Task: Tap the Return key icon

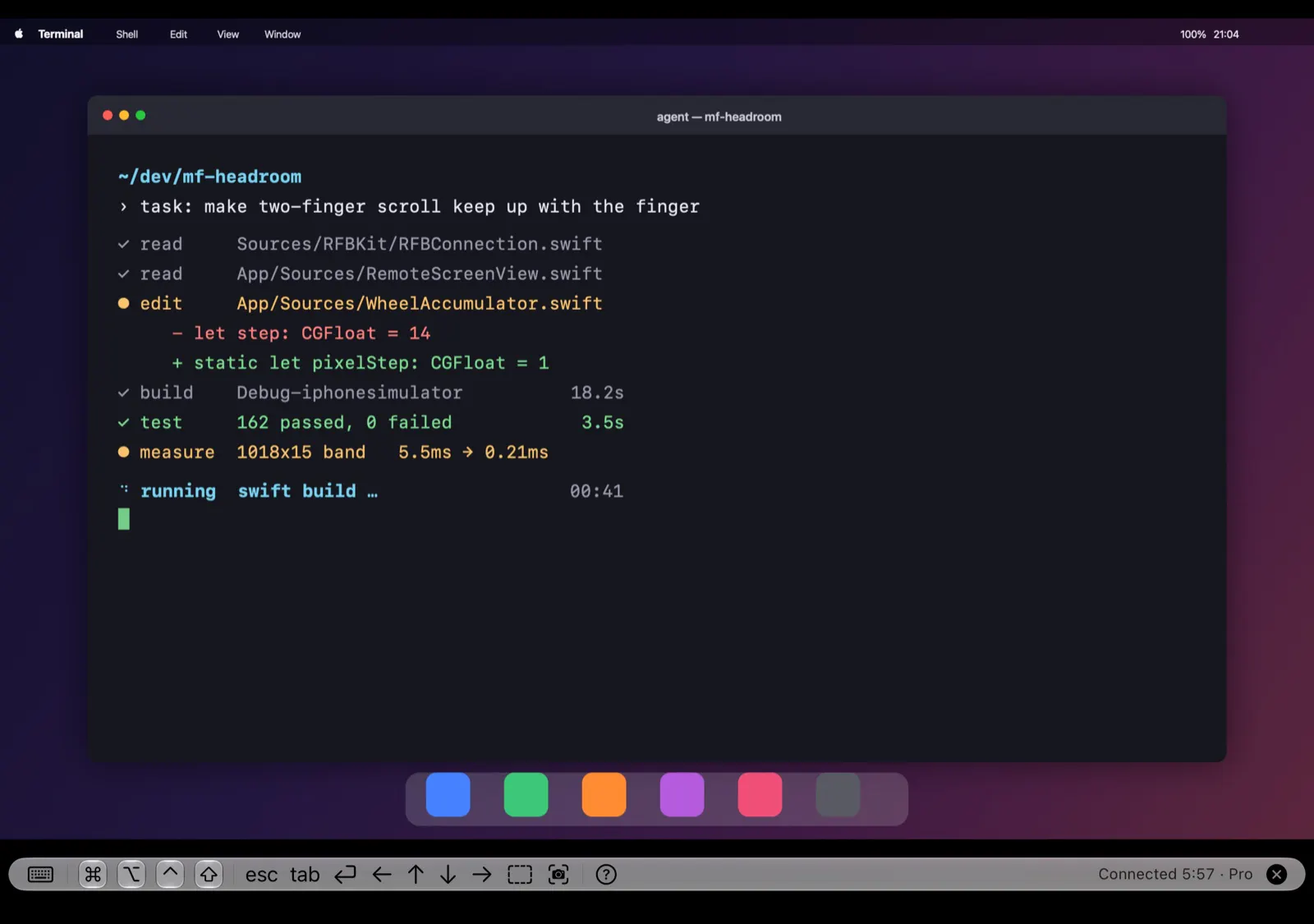Action: tap(346, 875)
